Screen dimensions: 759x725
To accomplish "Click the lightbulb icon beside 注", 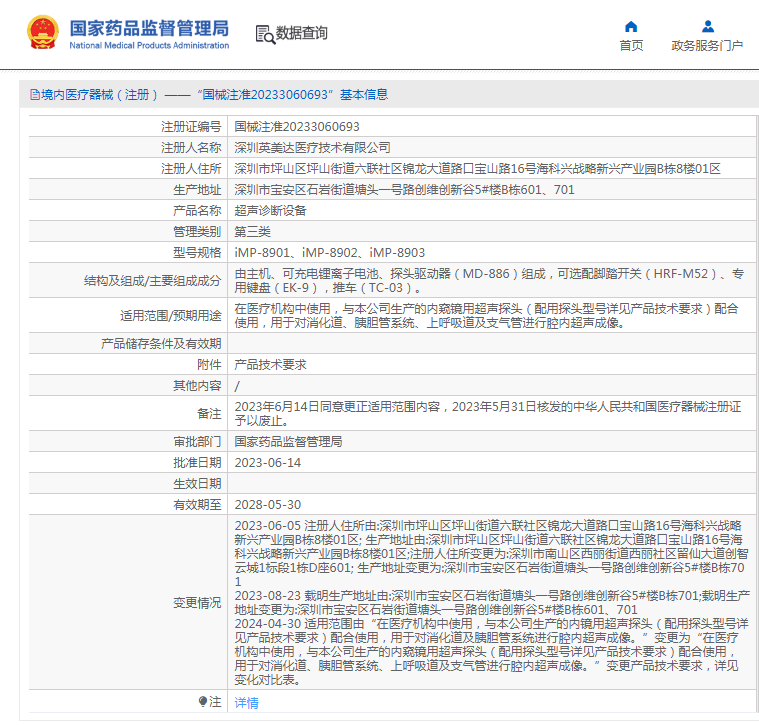I will point(203,702).
